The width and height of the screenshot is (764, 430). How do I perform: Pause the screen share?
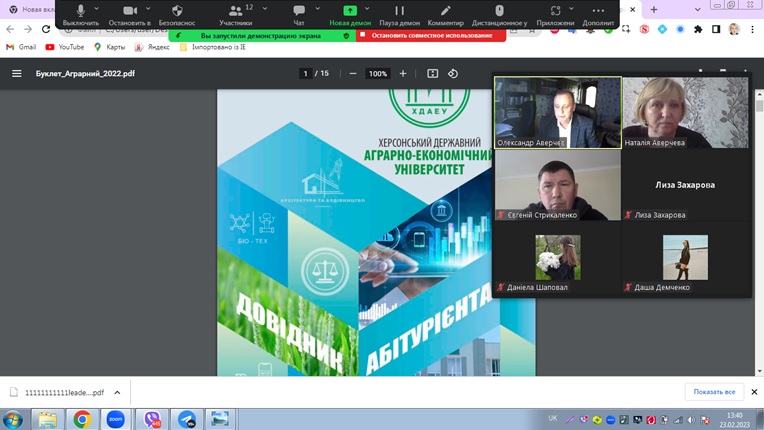pos(400,15)
